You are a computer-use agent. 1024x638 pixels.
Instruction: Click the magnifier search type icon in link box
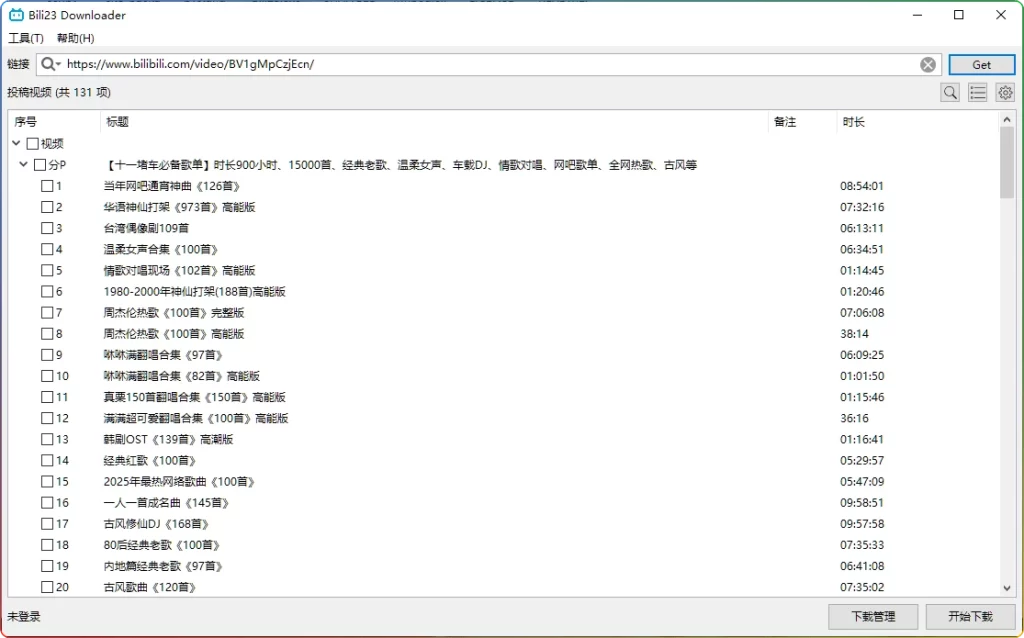47,64
